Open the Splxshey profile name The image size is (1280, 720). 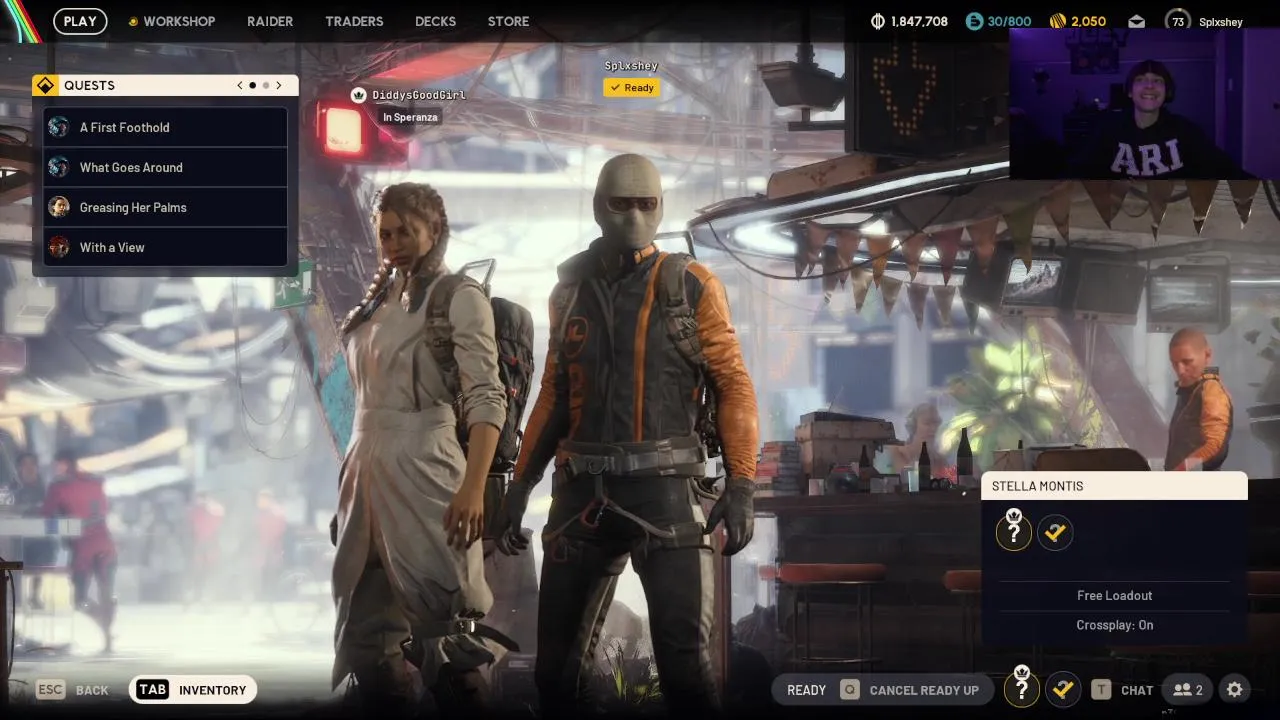click(1221, 22)
